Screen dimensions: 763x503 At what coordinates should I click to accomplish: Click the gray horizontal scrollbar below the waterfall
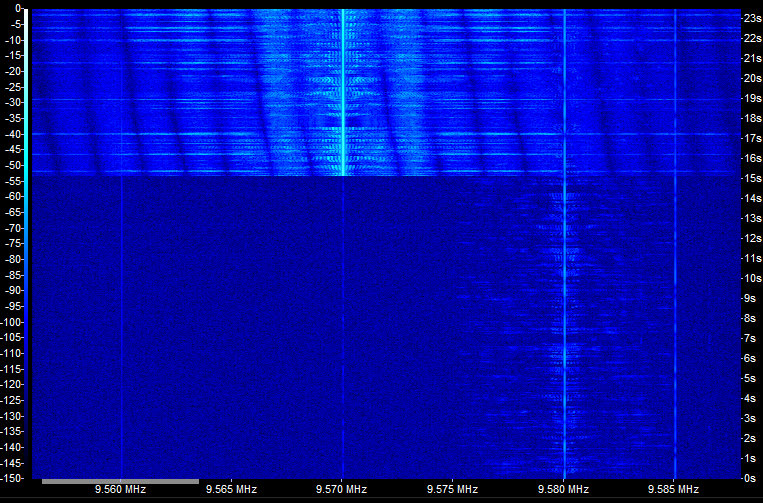120,482
